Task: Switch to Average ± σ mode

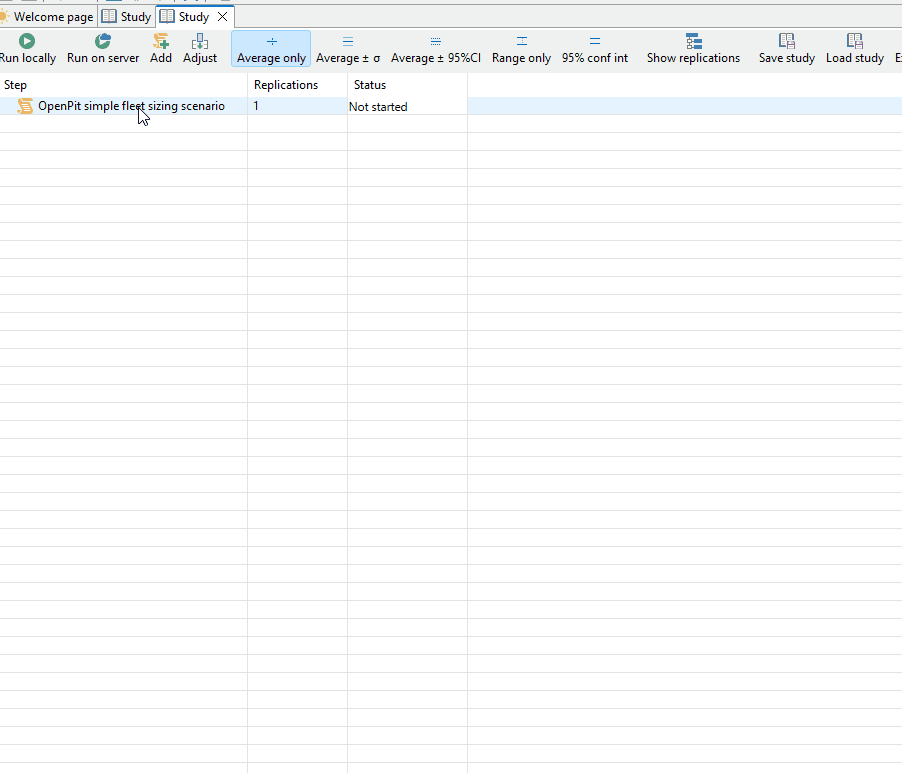Action: coord(348,49)
